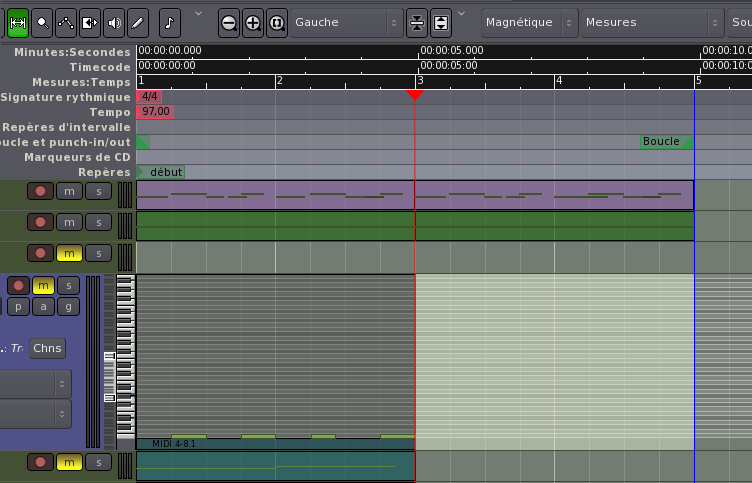Viewport: 752px width, 483px height.
Task: Click the zoom out button
Action: coord(229,21)
